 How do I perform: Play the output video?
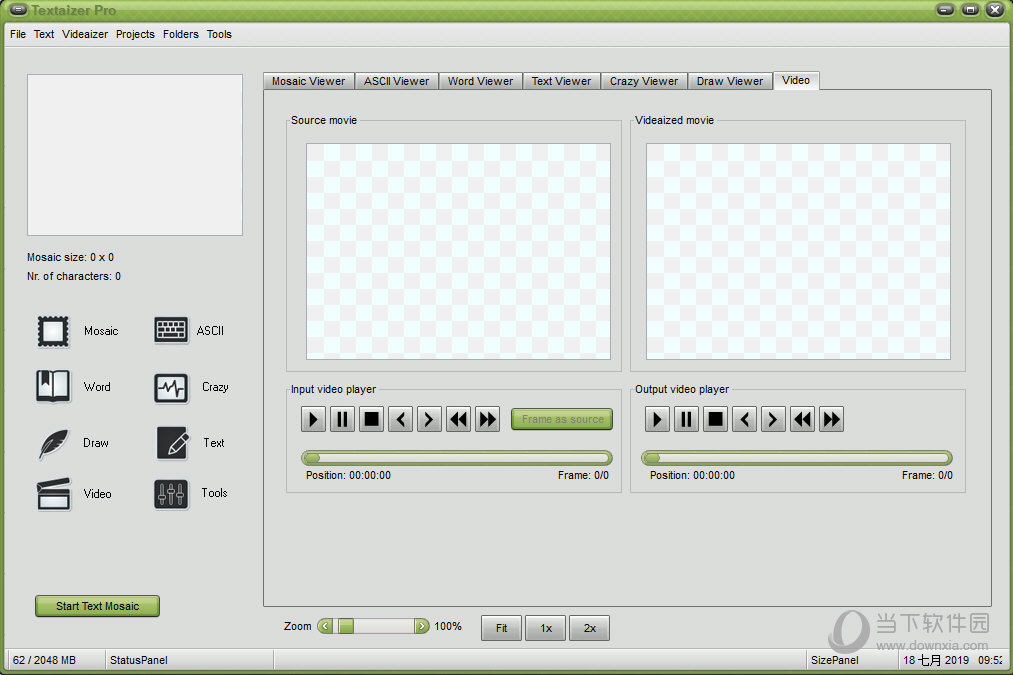pos(657,420)
